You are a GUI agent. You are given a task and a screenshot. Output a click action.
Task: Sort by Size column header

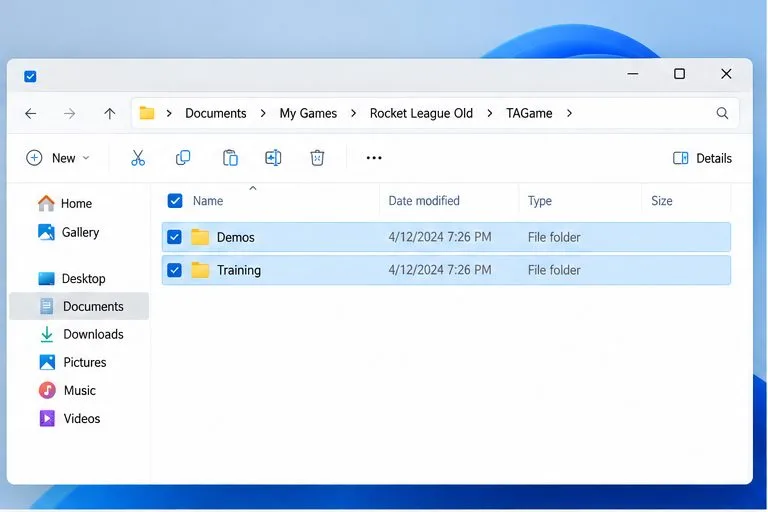[x=662, y=201]
